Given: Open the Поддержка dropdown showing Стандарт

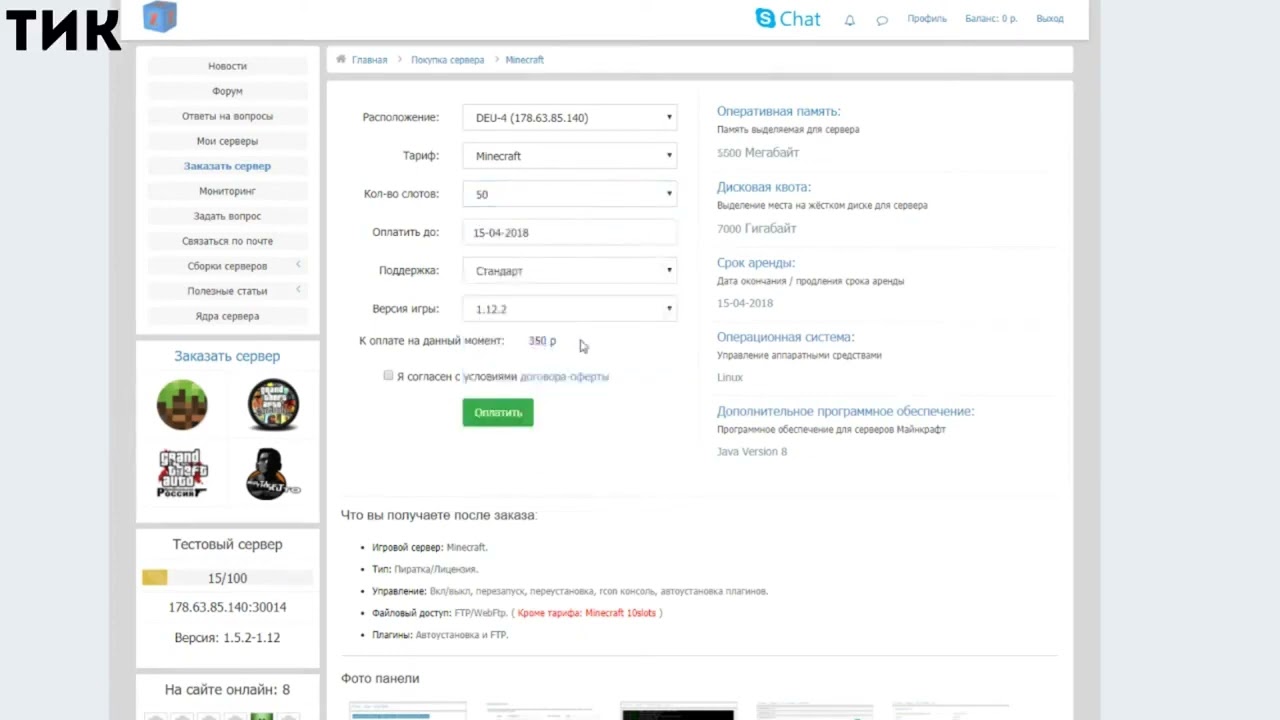Looking at the screenshot, I should [x=569, y=271].
